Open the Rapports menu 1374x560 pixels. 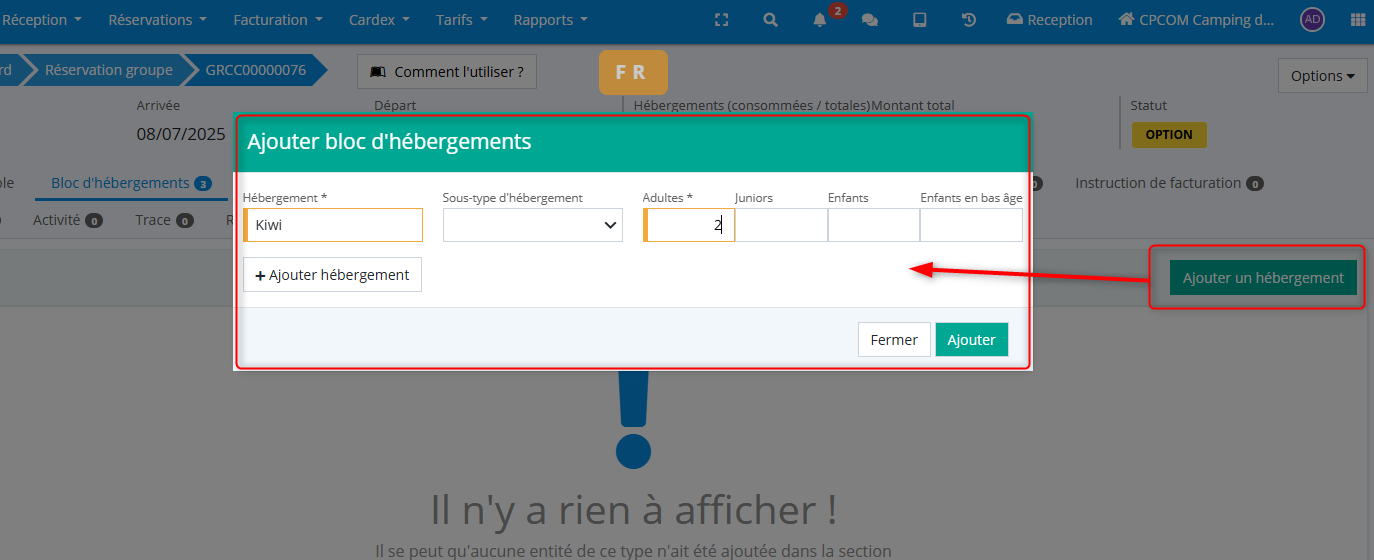click(x=551, y=20)
